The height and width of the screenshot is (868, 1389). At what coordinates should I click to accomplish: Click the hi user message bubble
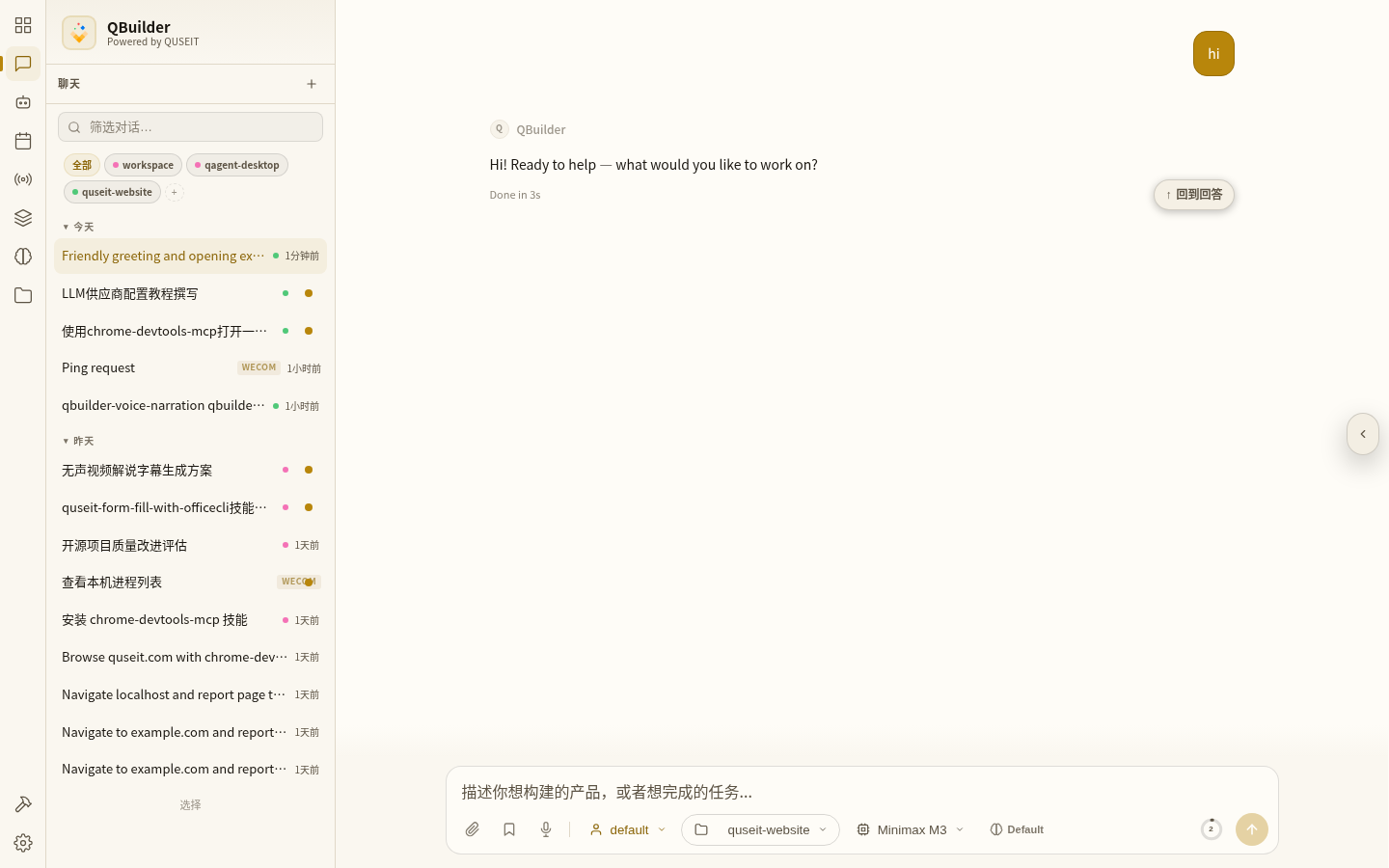click(1213, 54)
